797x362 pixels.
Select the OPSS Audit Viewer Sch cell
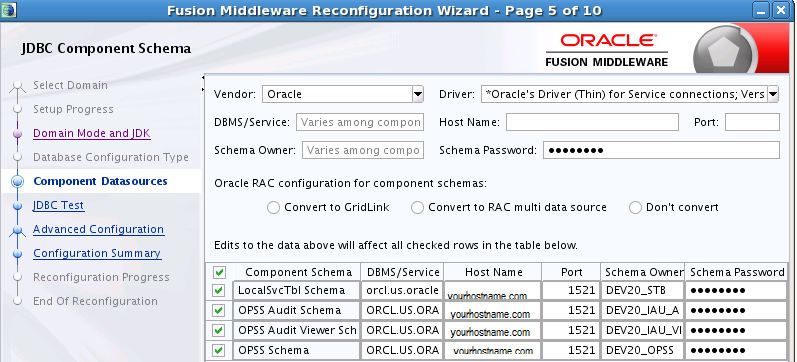(297, 330)
